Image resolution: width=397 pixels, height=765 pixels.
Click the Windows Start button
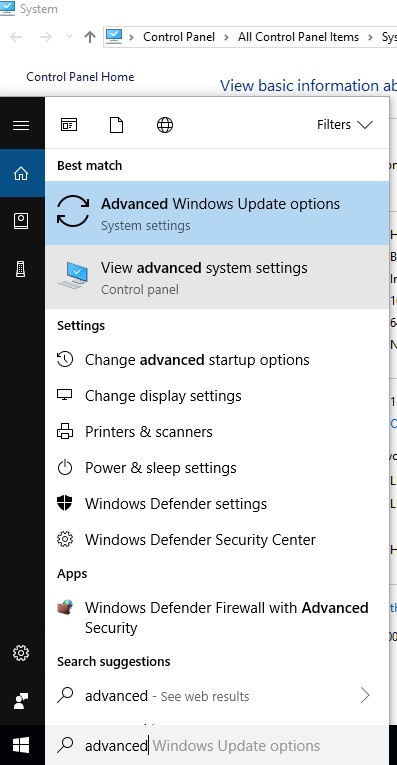point(21,745)
